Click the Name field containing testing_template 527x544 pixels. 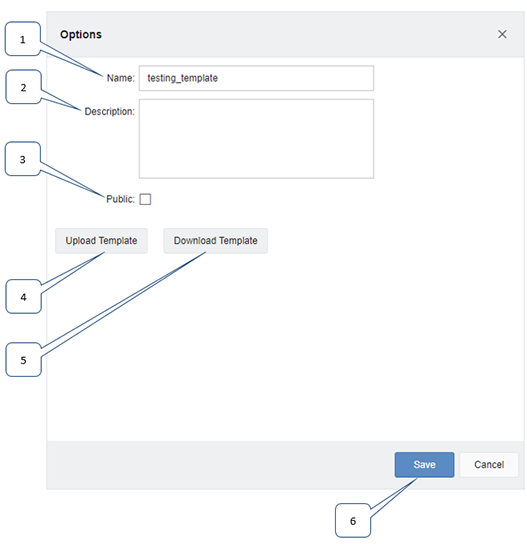tap(256, 78)
